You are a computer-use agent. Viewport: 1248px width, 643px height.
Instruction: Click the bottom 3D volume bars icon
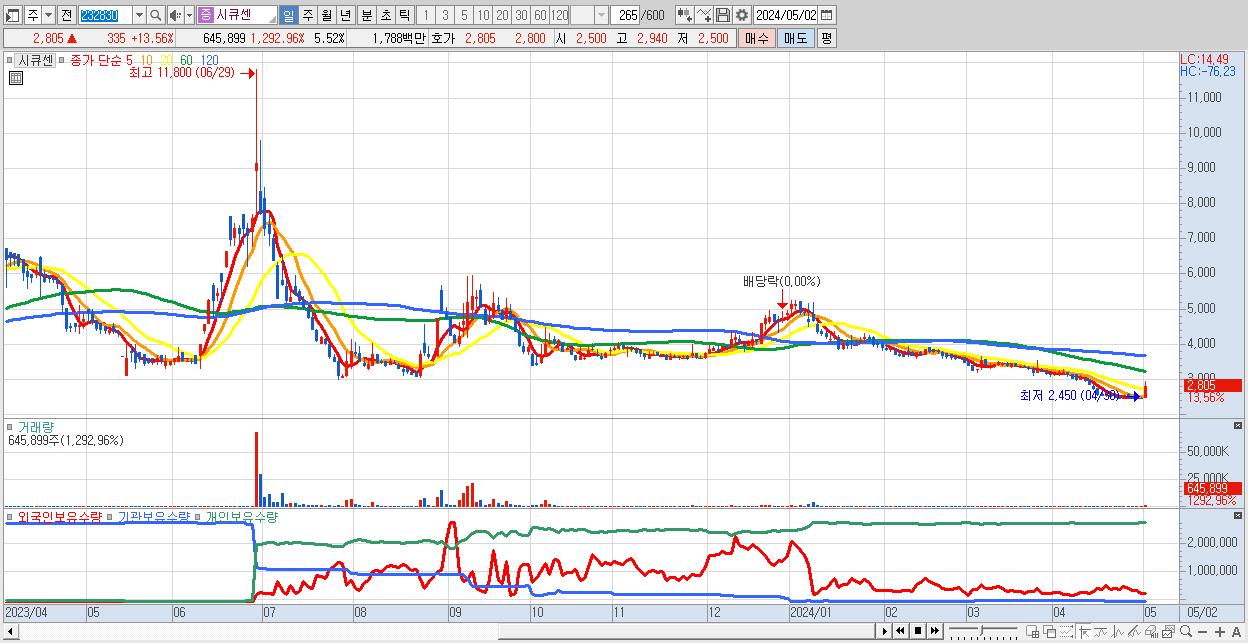pos(1151,631)
